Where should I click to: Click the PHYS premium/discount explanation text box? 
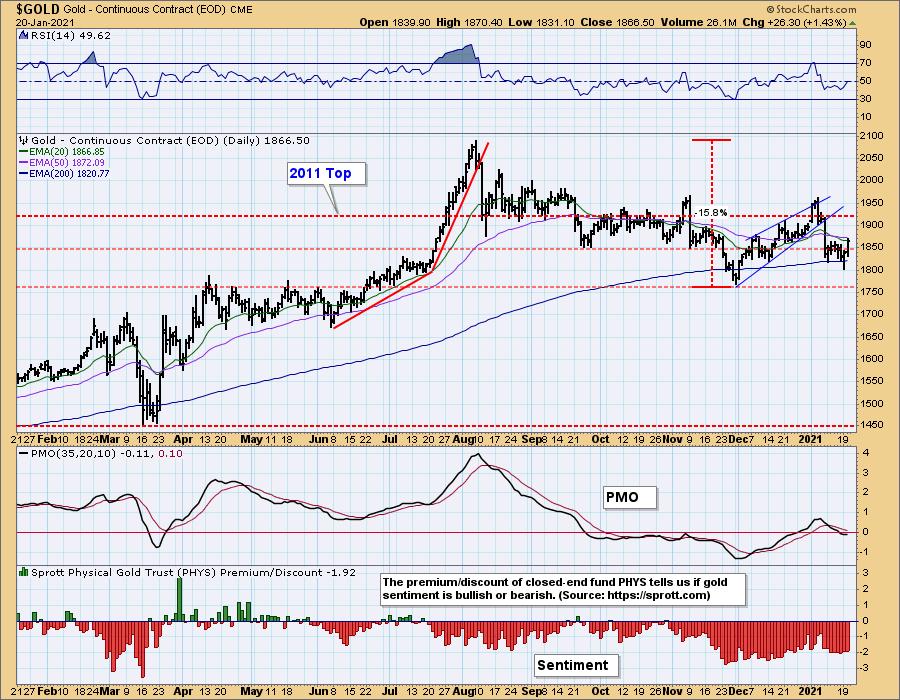[563, 589]
